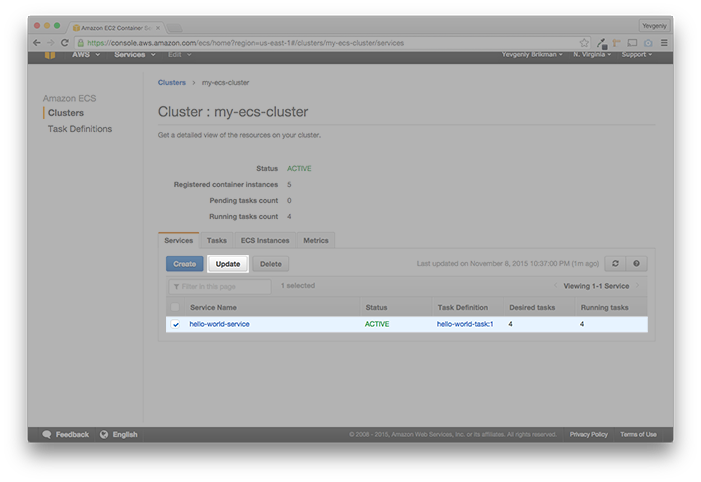The image size is (701, 482).
Task: Click the cast screen extension icon
Action: [632, 43]
